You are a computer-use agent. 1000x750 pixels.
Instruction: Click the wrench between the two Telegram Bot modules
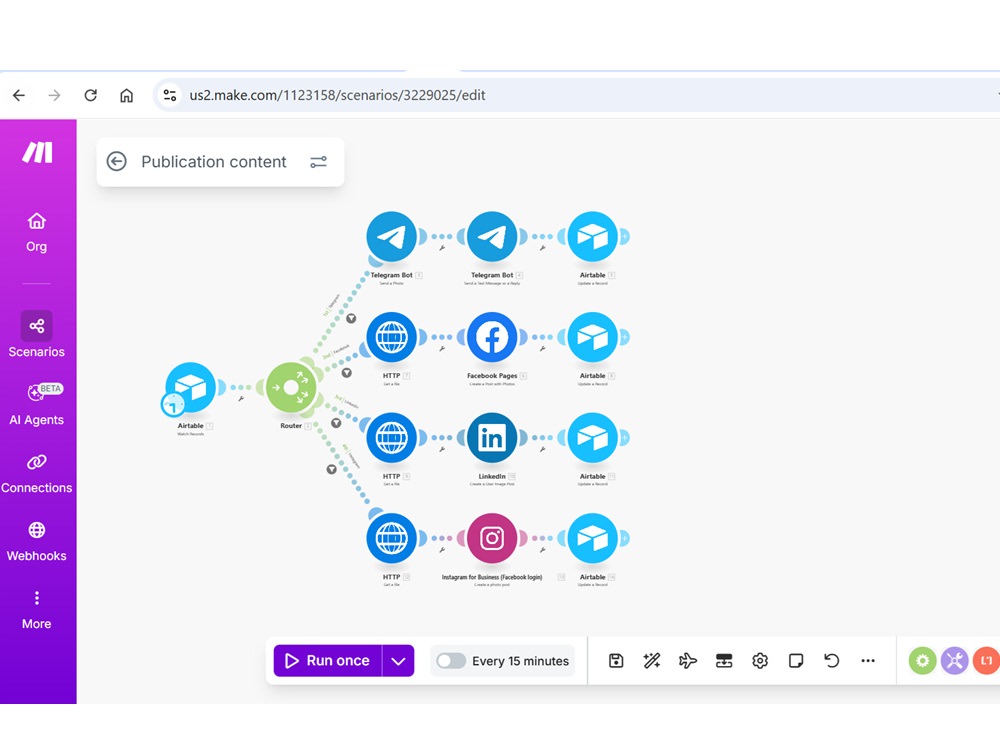tap(442, 248)
